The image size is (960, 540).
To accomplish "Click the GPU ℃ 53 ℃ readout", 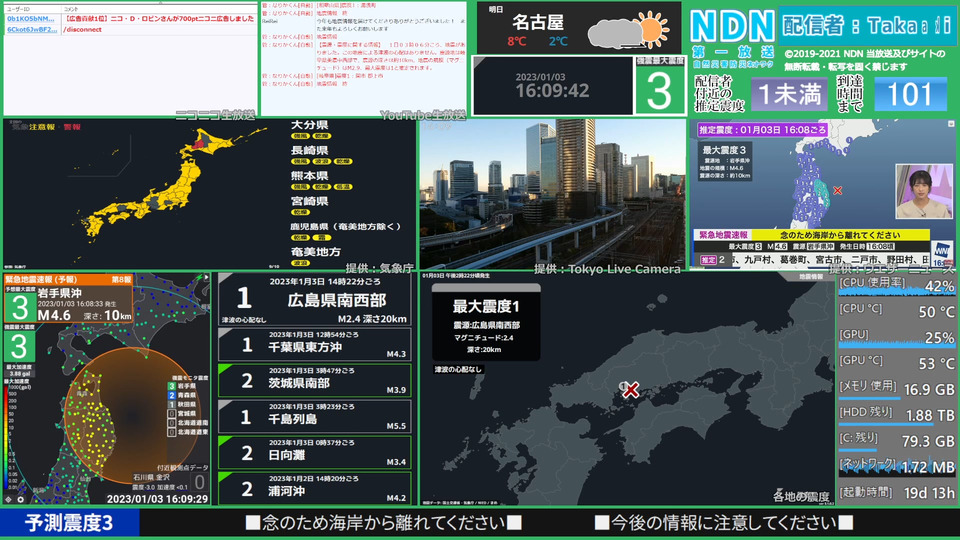I will click(896, 363).
